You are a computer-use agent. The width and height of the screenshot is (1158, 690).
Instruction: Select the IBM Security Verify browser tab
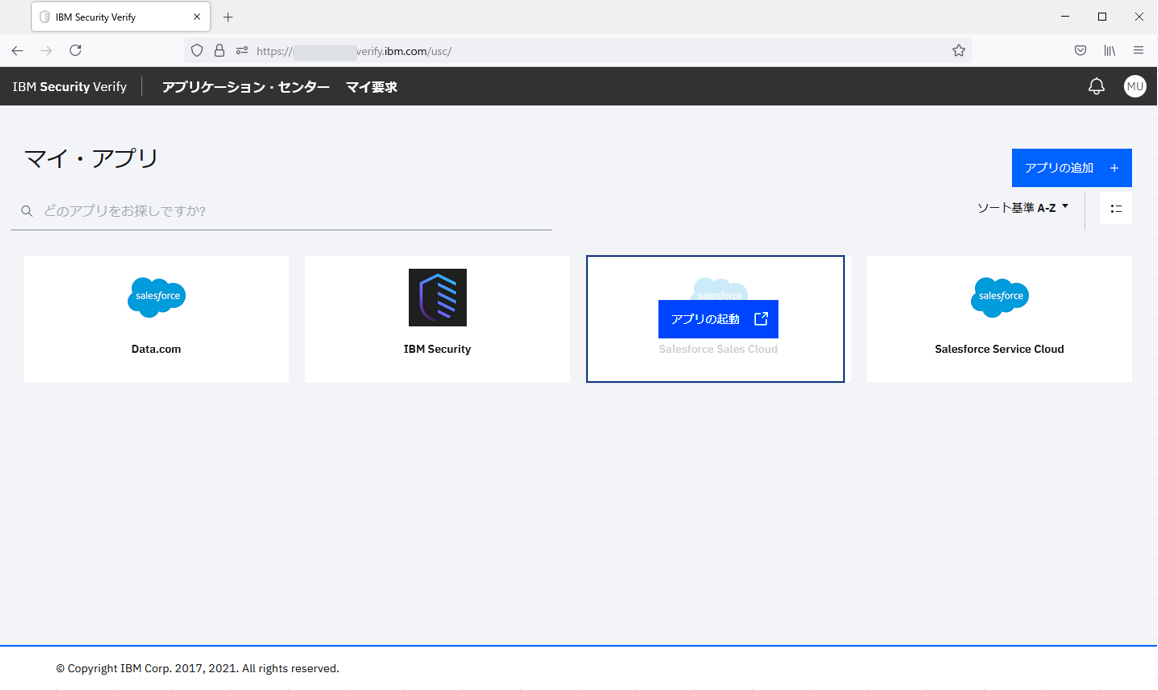(x=120, y=17)
